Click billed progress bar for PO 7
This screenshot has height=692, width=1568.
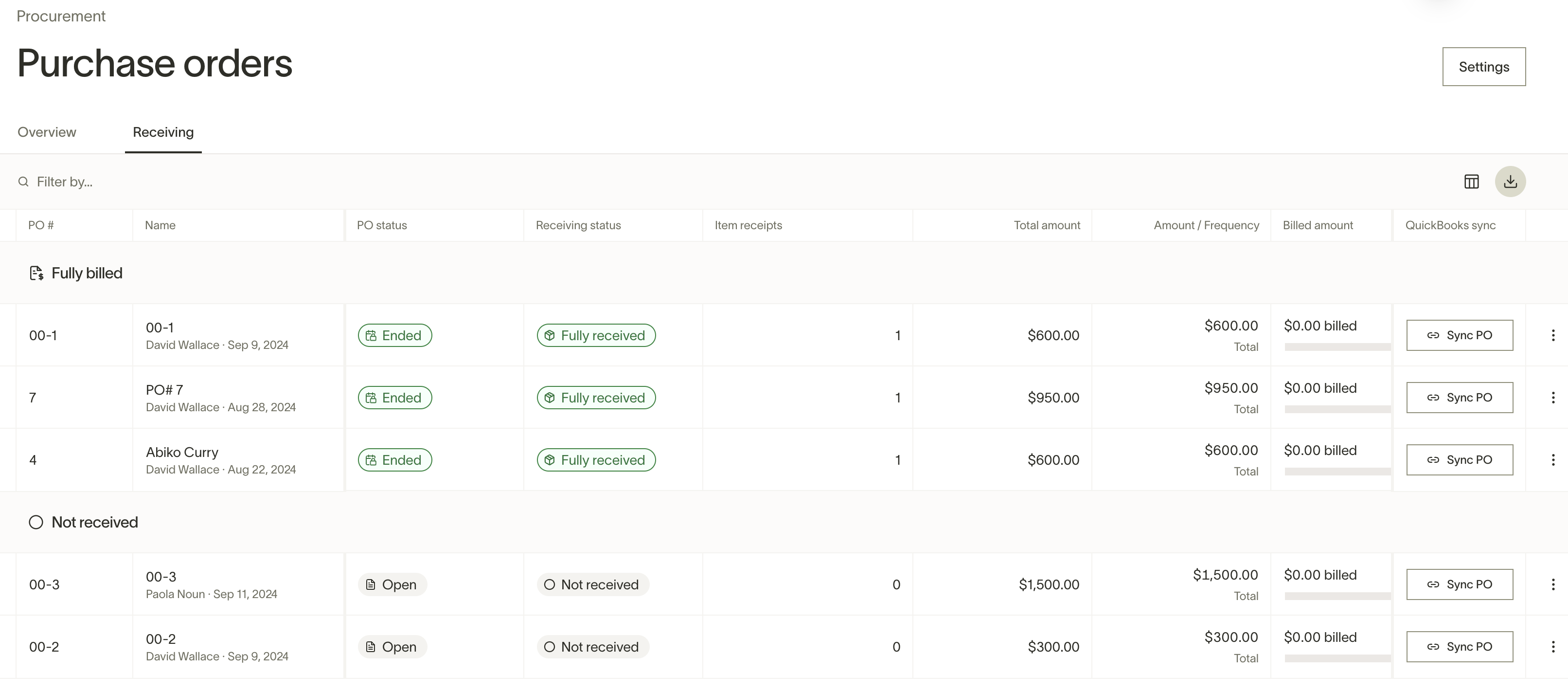[x=1337, y=409]
